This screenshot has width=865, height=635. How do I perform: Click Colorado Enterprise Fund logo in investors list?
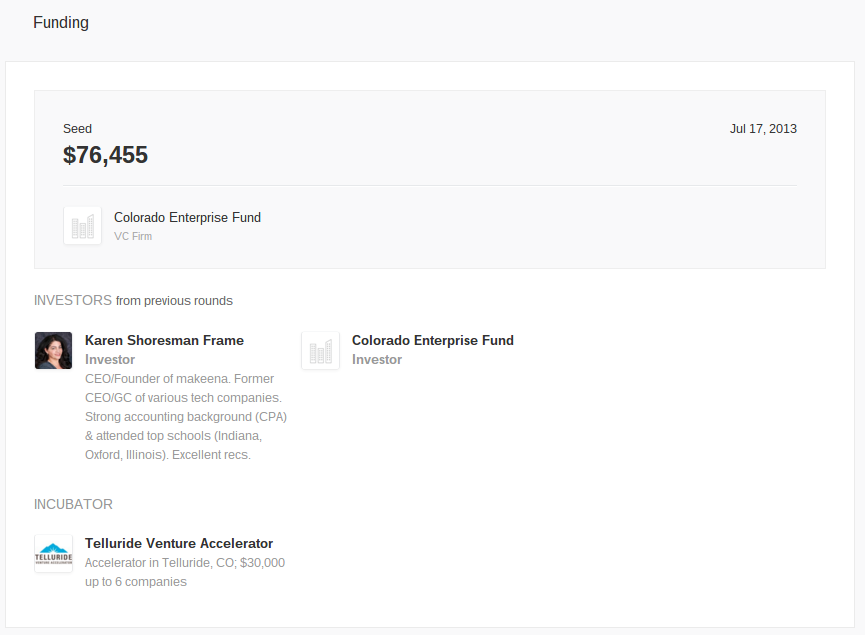pos(320,351)
